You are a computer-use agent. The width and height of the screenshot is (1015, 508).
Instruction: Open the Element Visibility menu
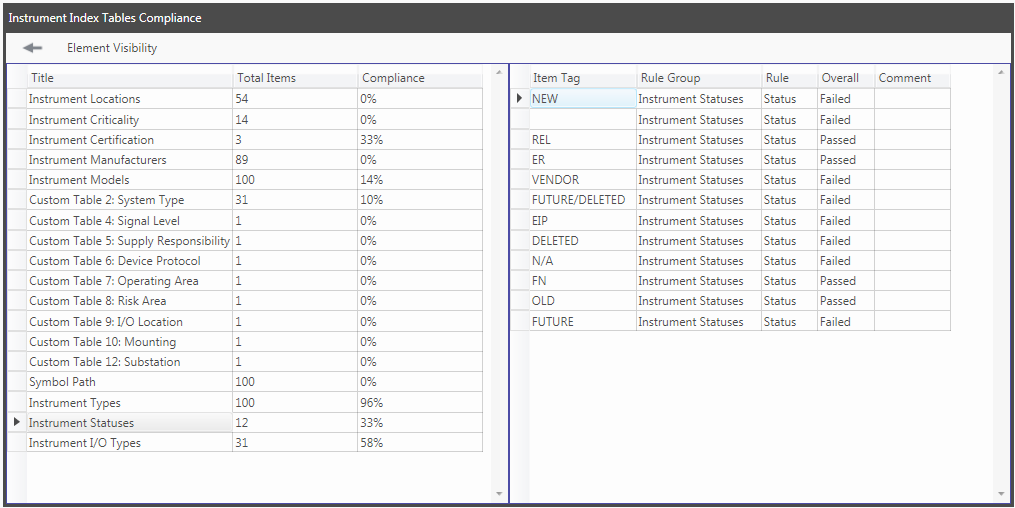[112, 48]
